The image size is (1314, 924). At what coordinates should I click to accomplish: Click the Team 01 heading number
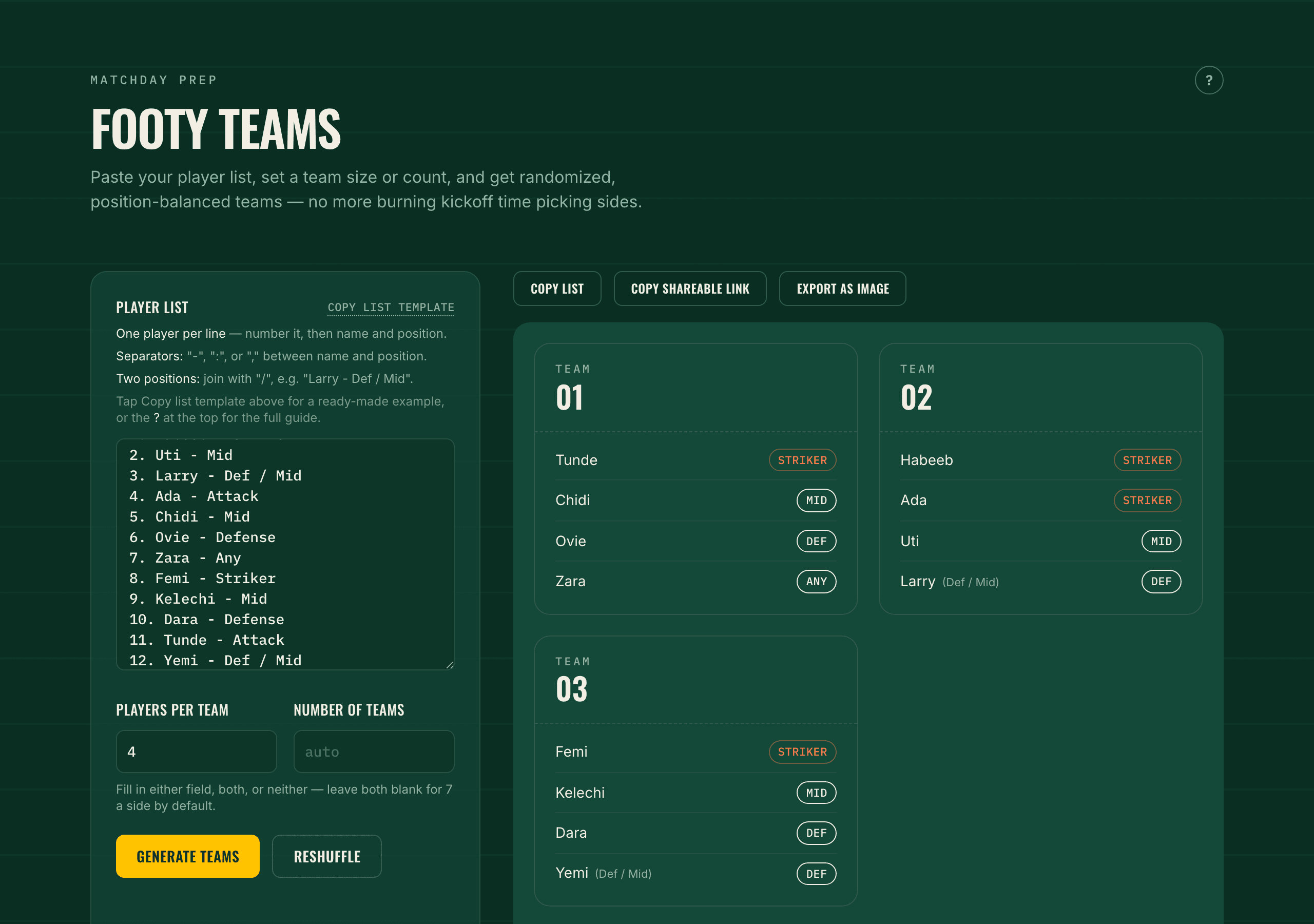coord(569,397)
